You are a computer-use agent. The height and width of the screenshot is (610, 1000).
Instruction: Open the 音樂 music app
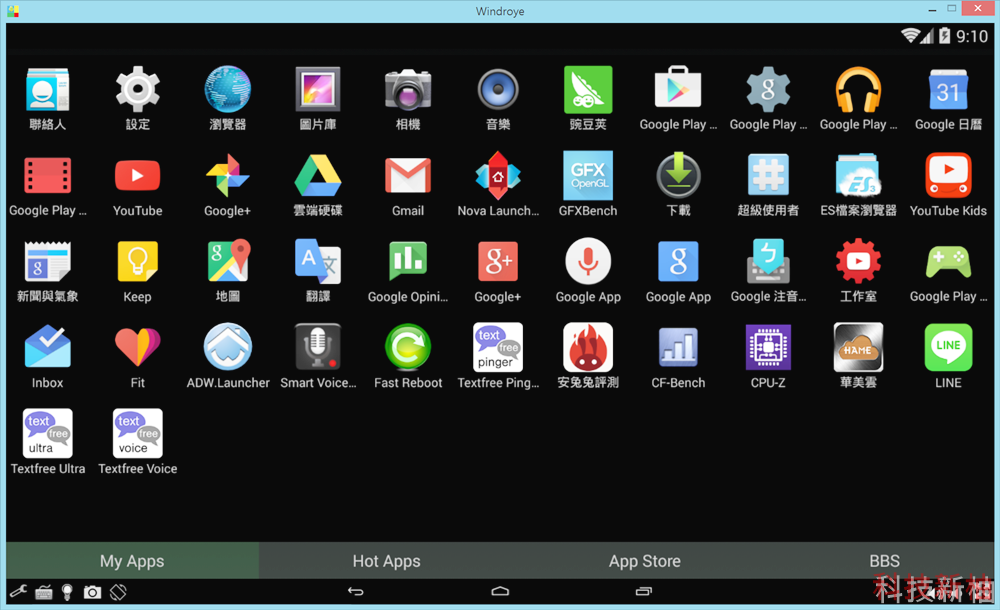pos(498,90)
